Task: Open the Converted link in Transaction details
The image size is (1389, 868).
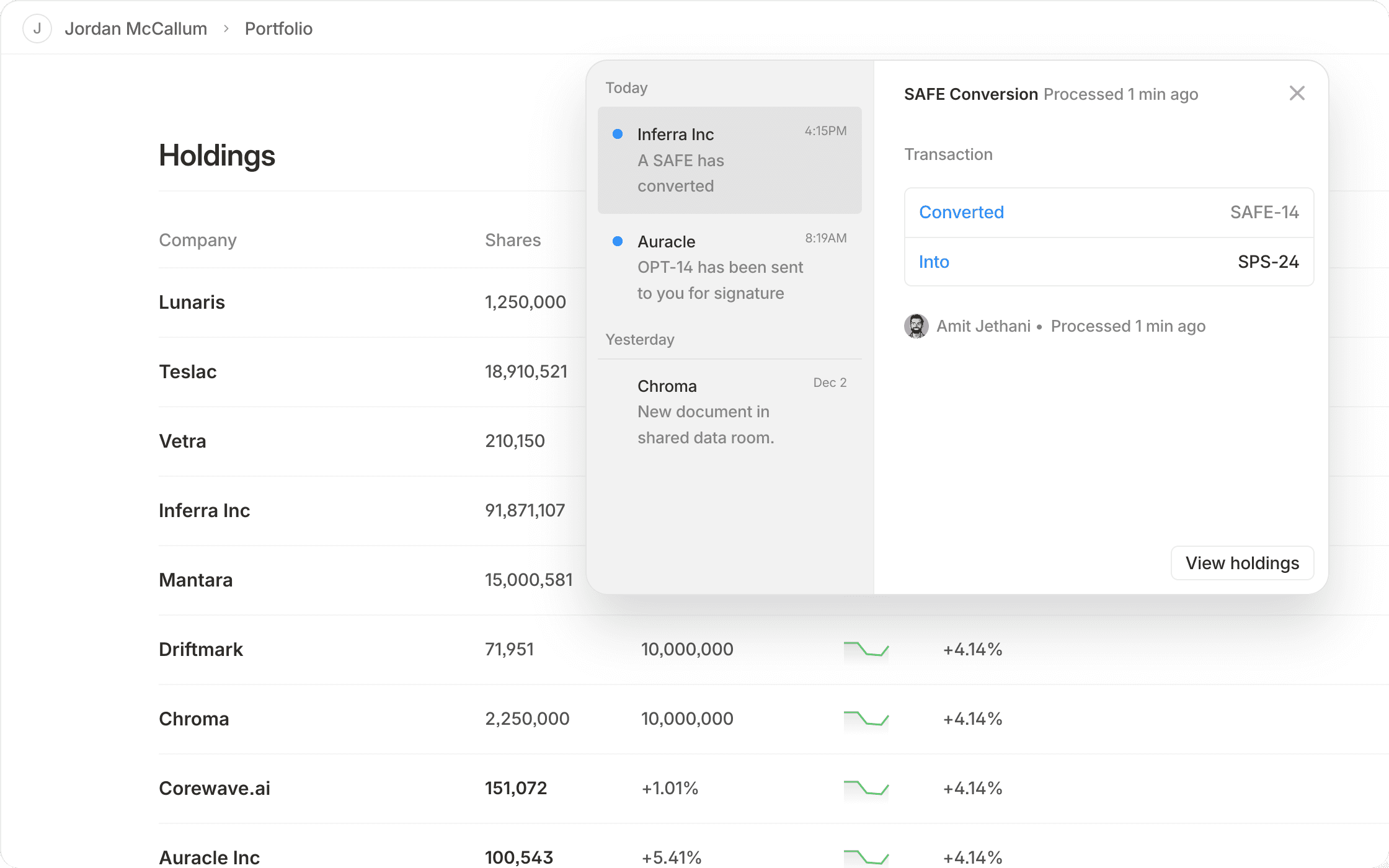Action: tap(961, 212)
